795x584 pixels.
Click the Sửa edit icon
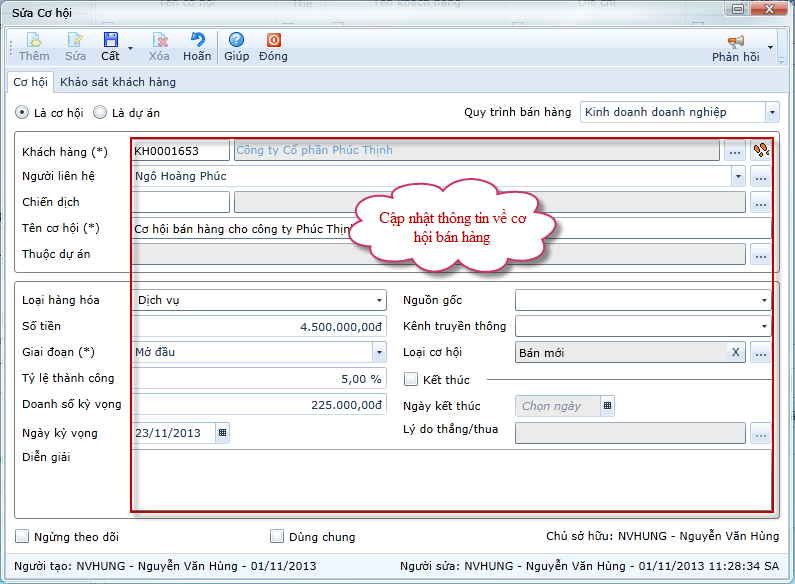(75, 41)
